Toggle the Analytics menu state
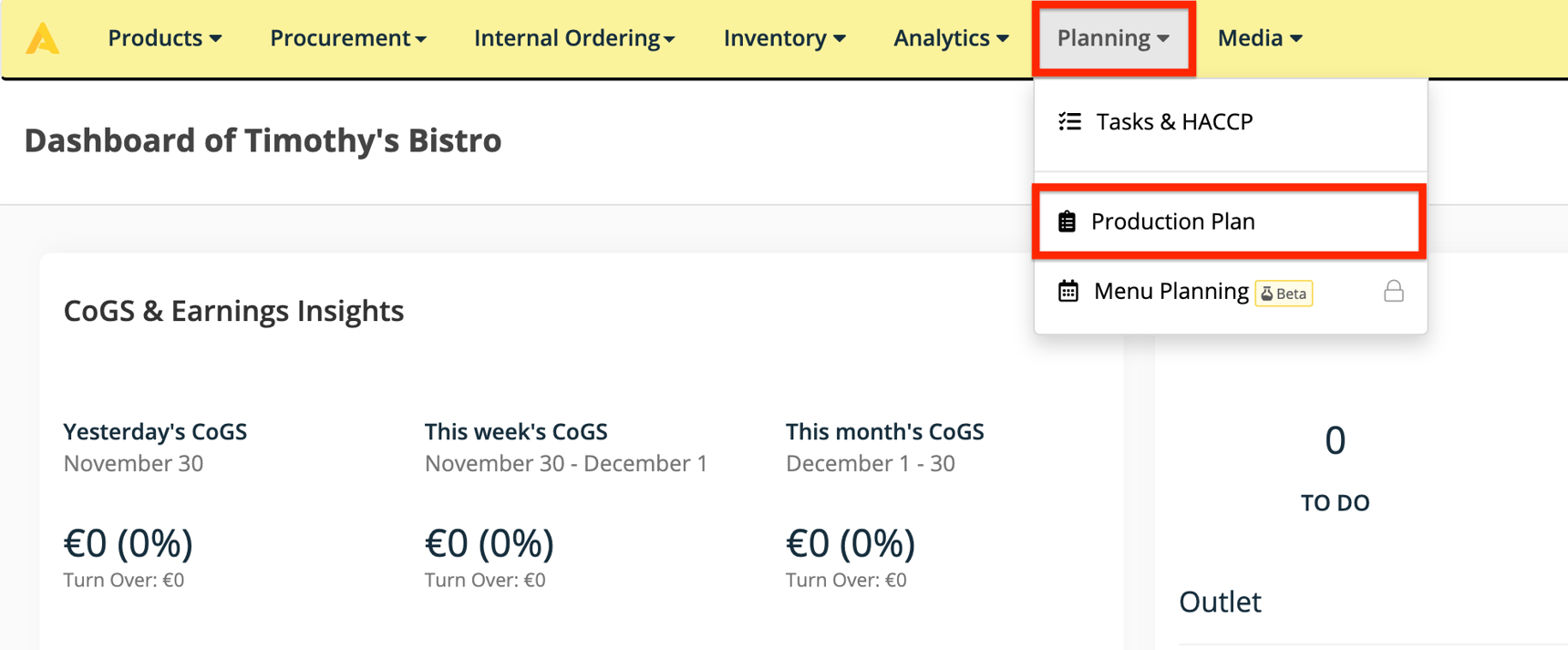The image size is (1568, 650). coord(951,38)
